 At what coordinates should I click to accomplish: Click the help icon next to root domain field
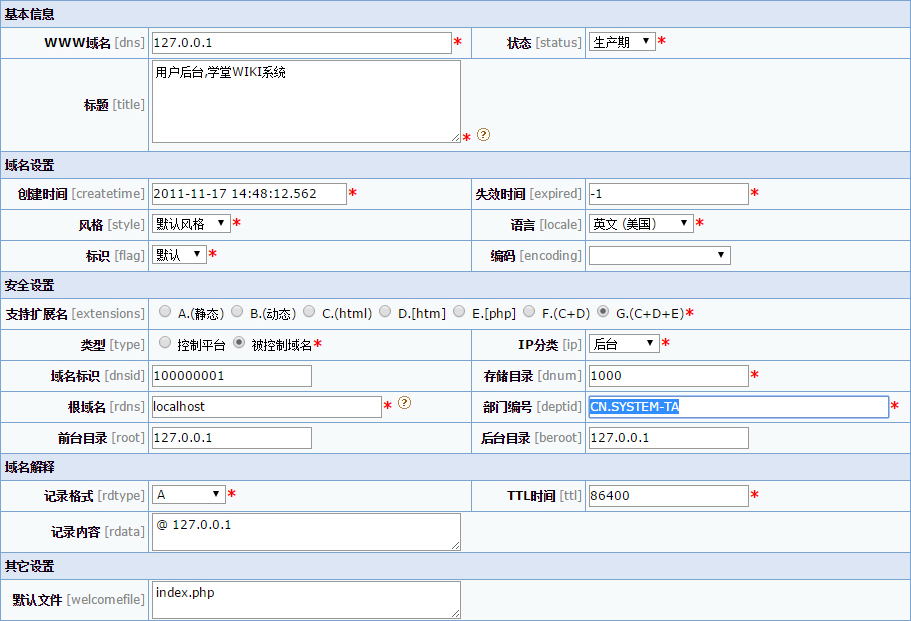pyautogui.click(x=404, y=403)
